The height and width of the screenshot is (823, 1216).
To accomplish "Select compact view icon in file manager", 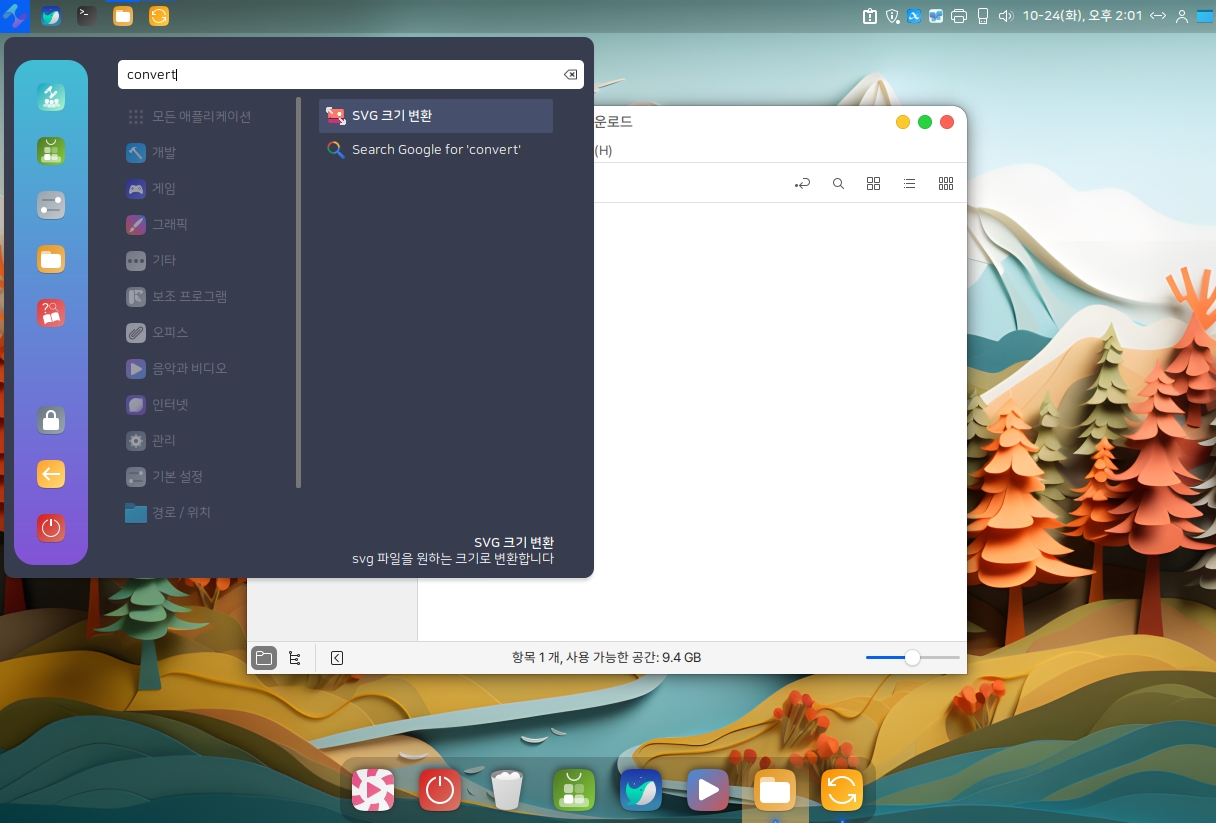I will pos(945,184).
